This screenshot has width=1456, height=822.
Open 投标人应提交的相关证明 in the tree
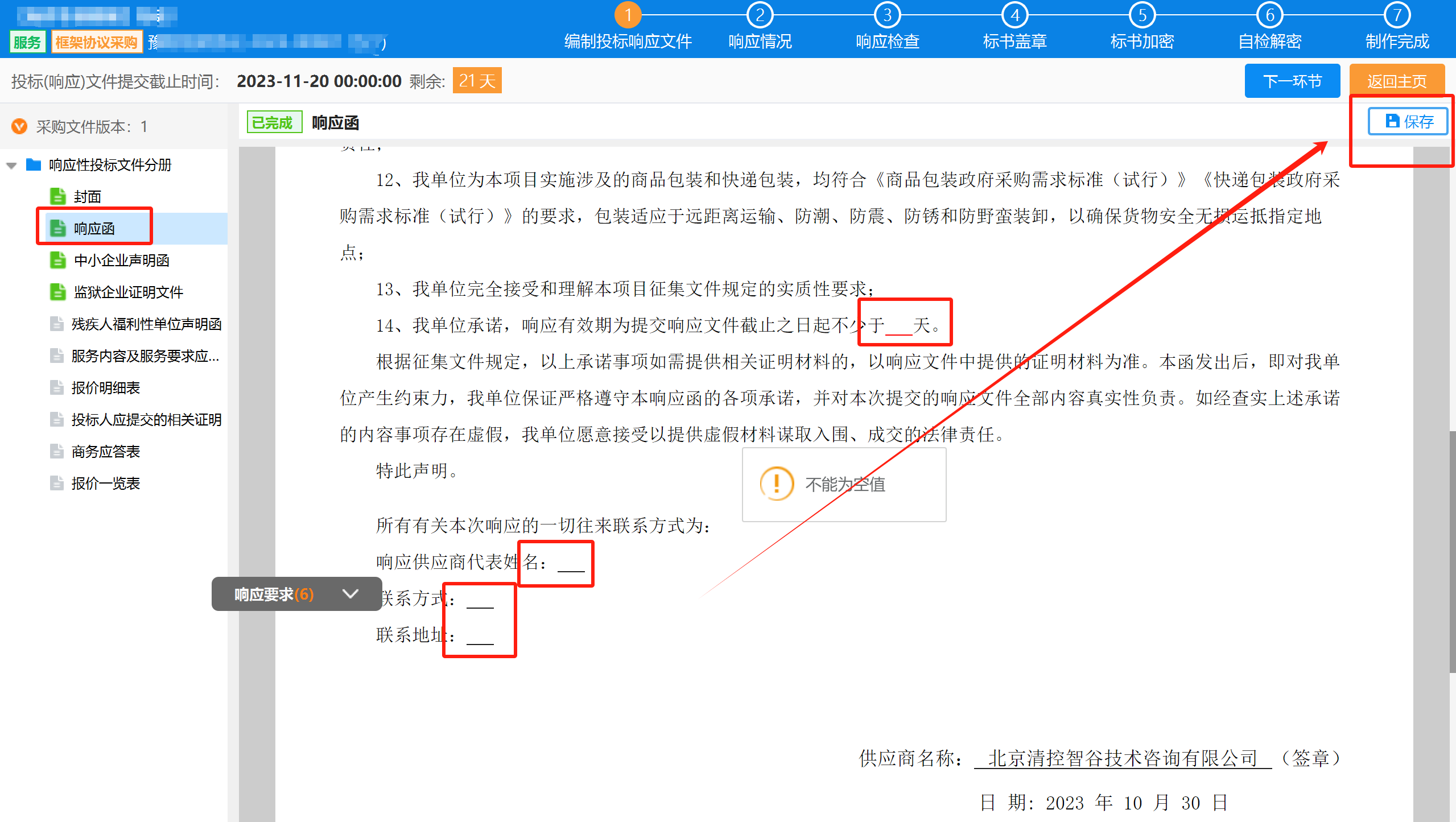tap(146, 420)
